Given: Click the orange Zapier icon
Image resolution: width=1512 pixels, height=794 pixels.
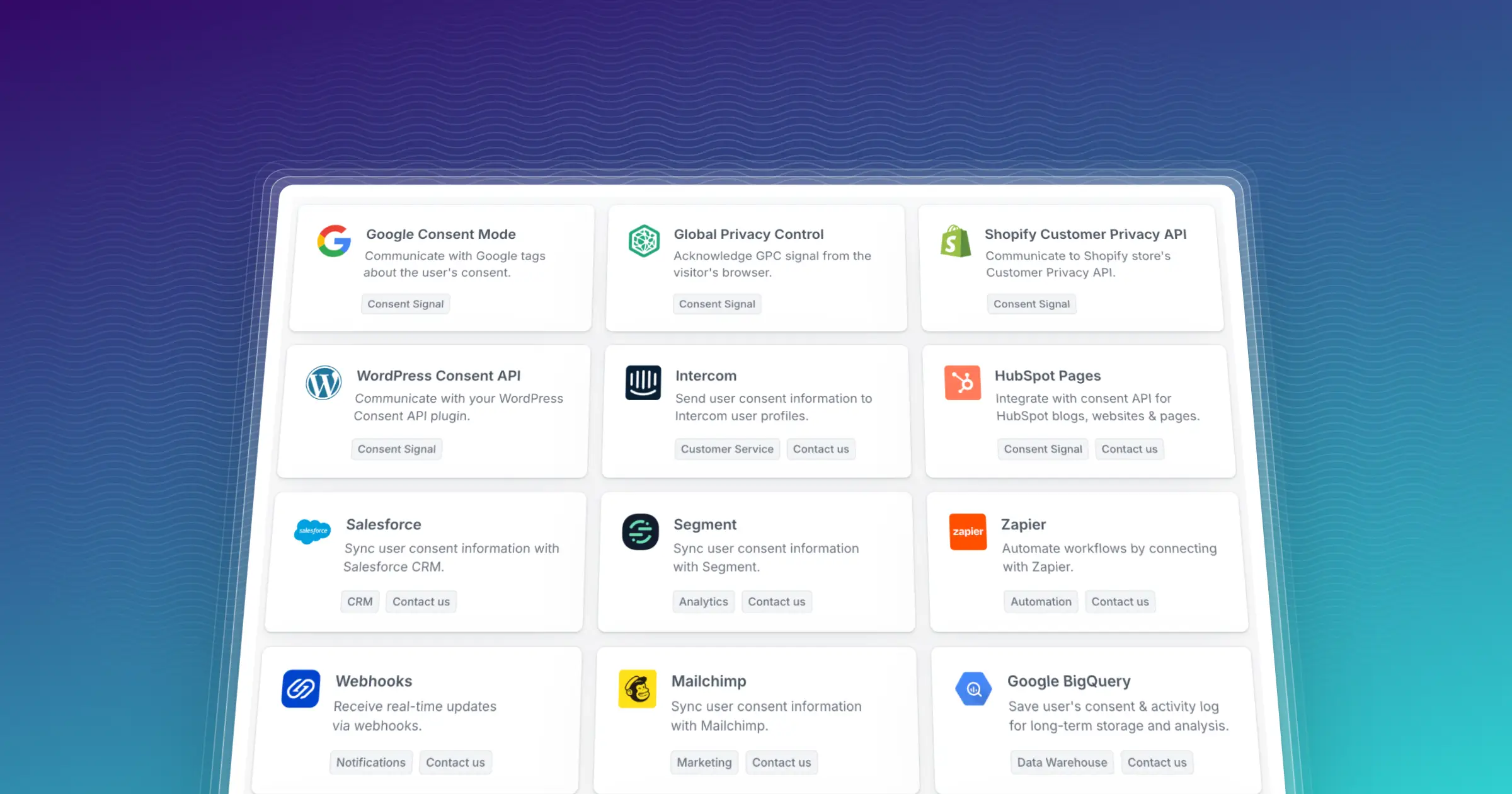Looking at the screenshot, I should pyautogui.click(x=968, y=532).
